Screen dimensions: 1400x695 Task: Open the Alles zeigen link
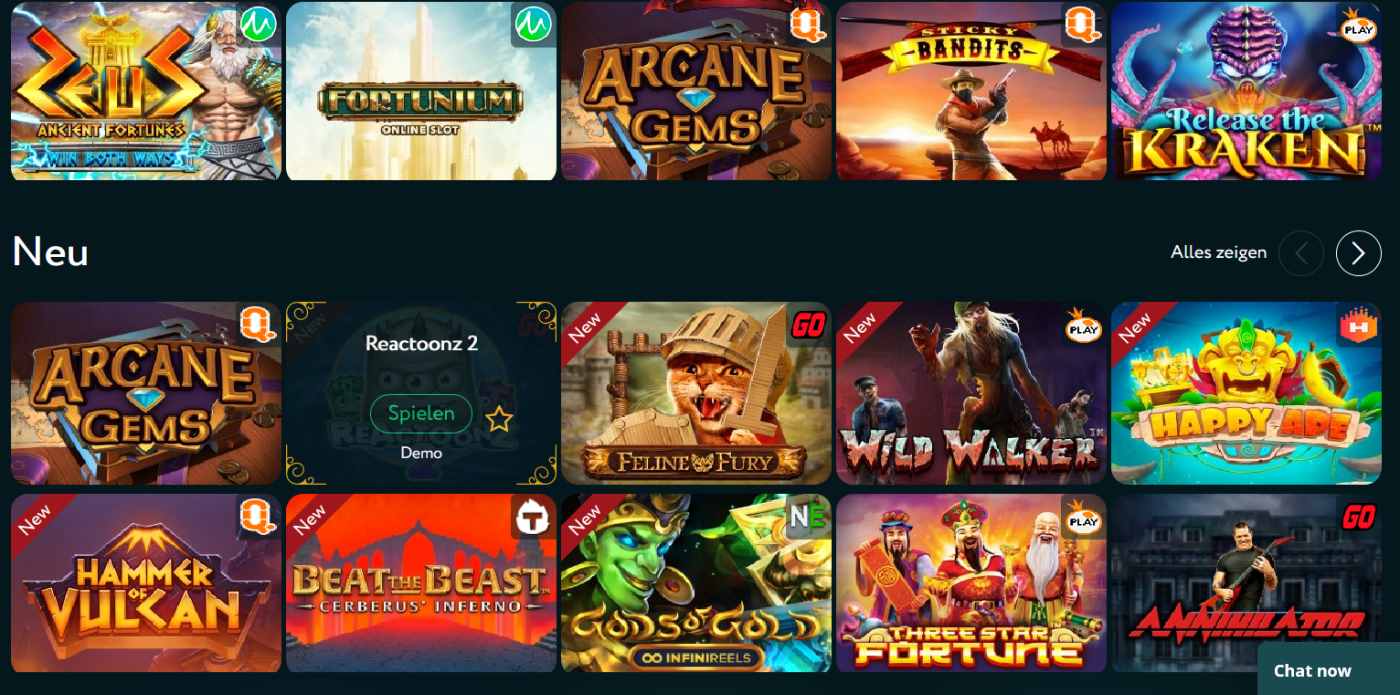(x=1218, y=252)
